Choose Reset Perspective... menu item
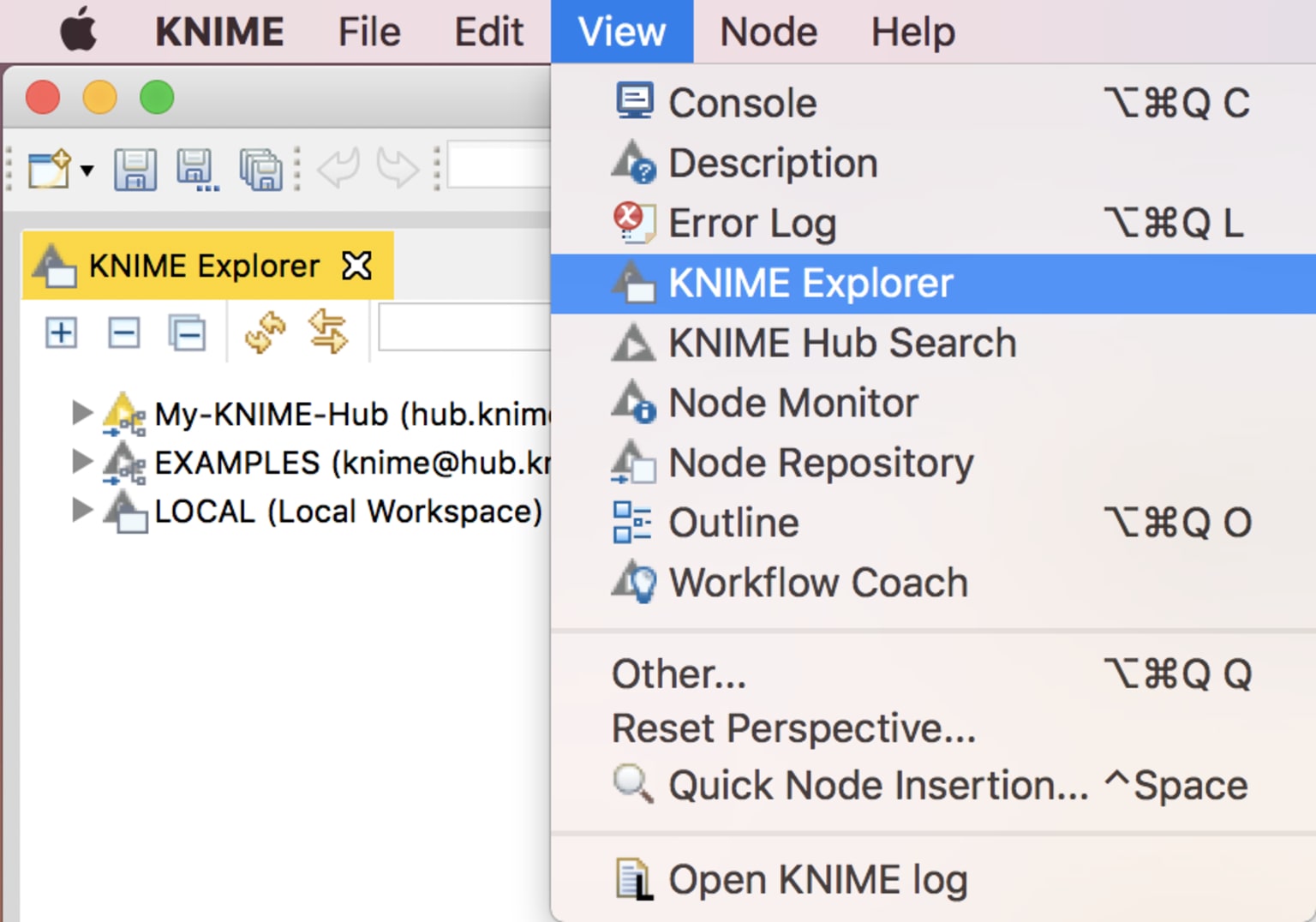This screenshot has height=922, width=1316. [x=933, y=728]
